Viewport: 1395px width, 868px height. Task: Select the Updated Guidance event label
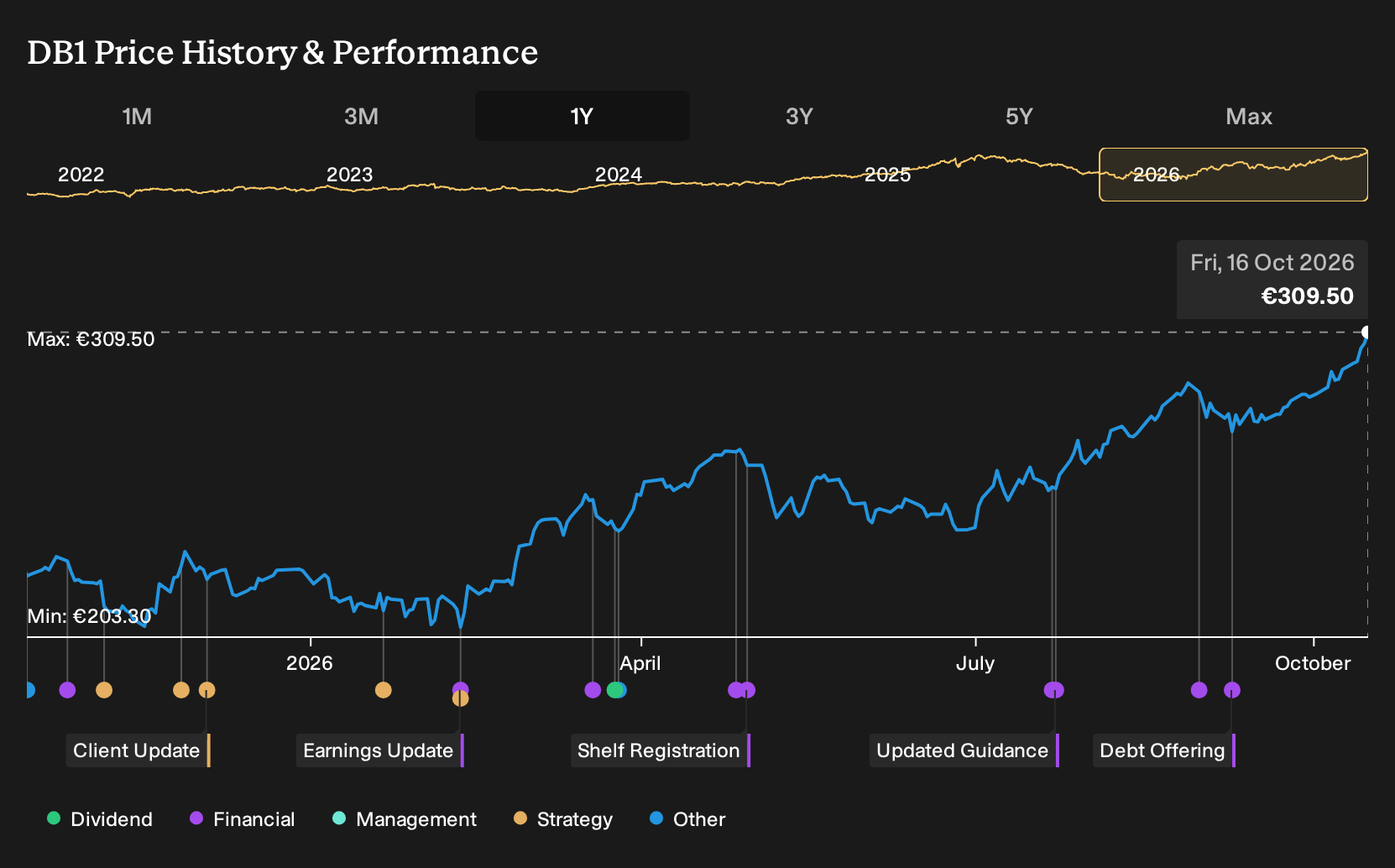[x=964, y=750]
